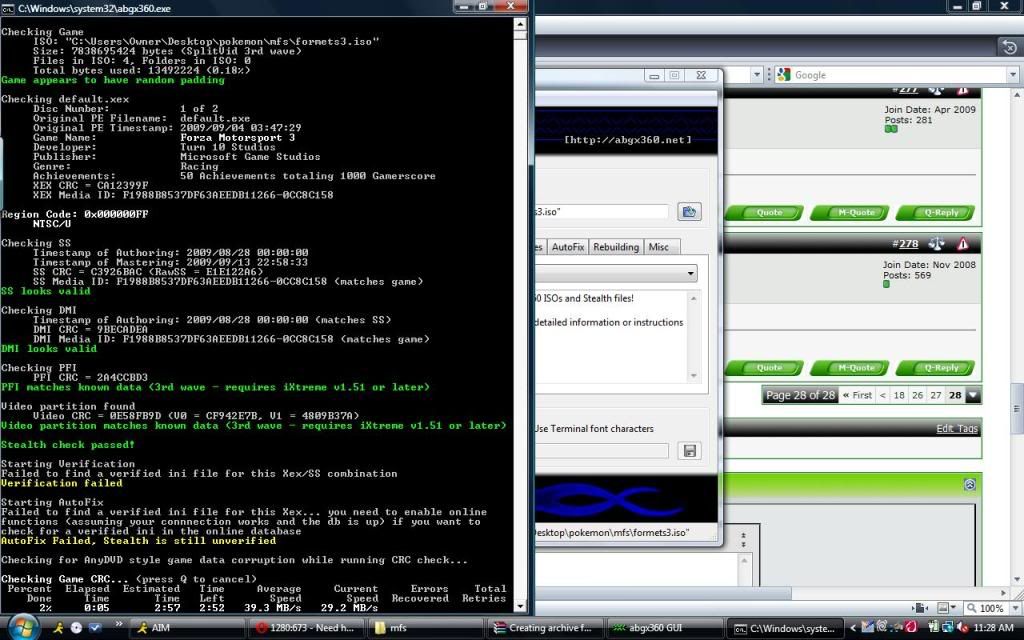
Task: Open the Windows Start orb
Action: (23, 628)
